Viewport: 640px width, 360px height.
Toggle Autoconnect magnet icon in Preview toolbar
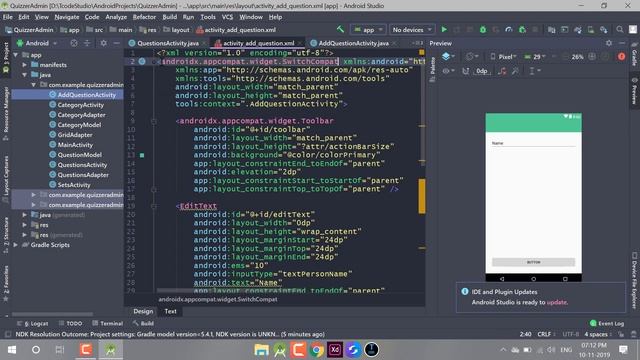pyautogui.click(x=465, y=71)
